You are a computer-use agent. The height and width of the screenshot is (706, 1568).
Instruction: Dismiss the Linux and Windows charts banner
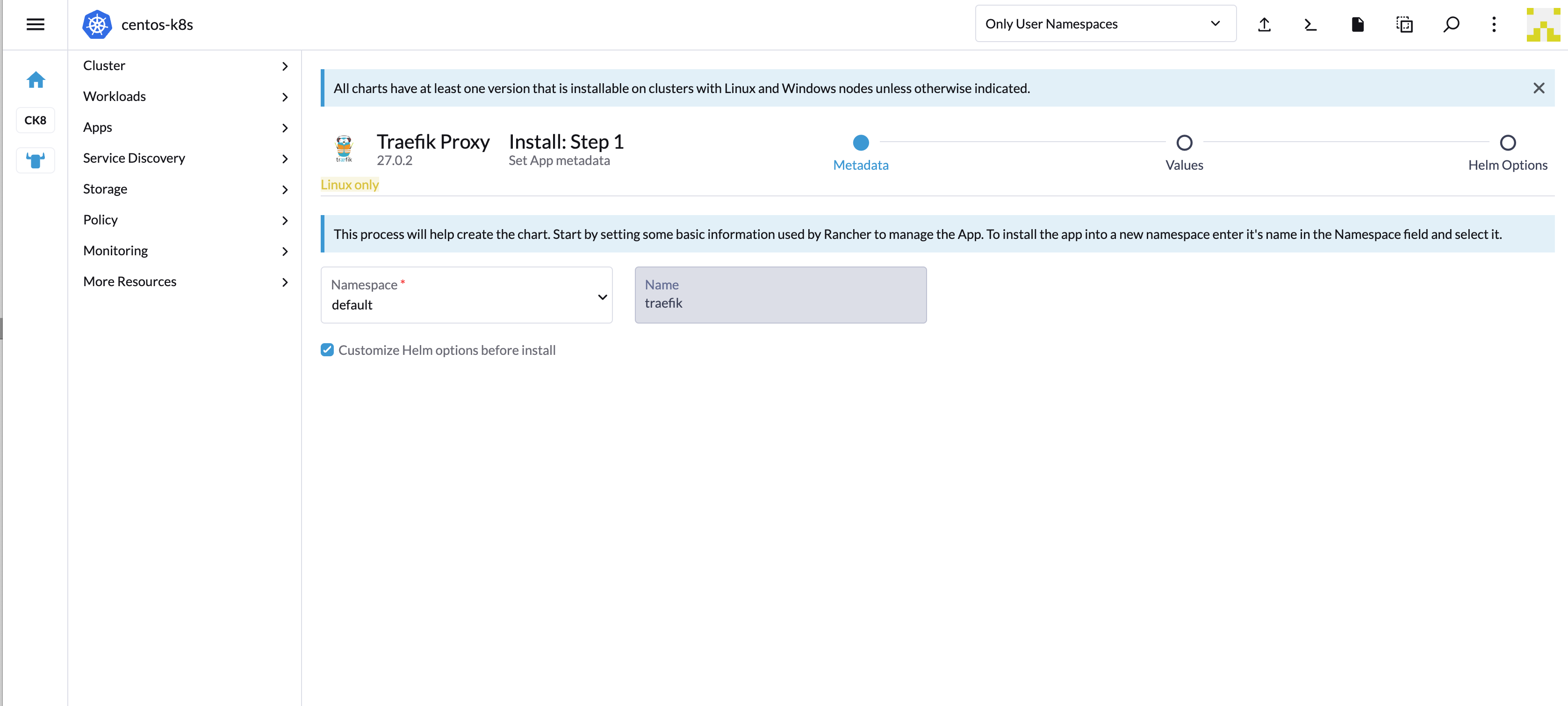[1539, 88]
